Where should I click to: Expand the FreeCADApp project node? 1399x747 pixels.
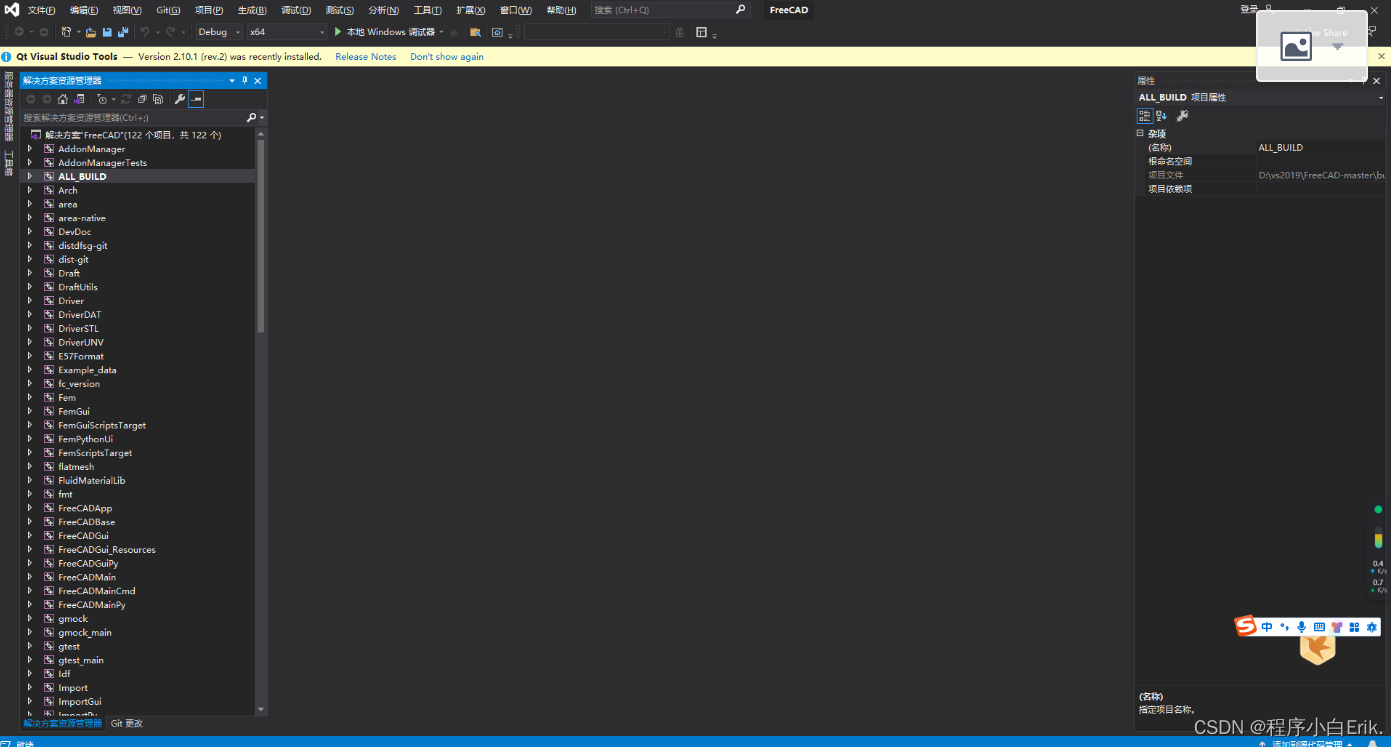click(x=30, y=508)
